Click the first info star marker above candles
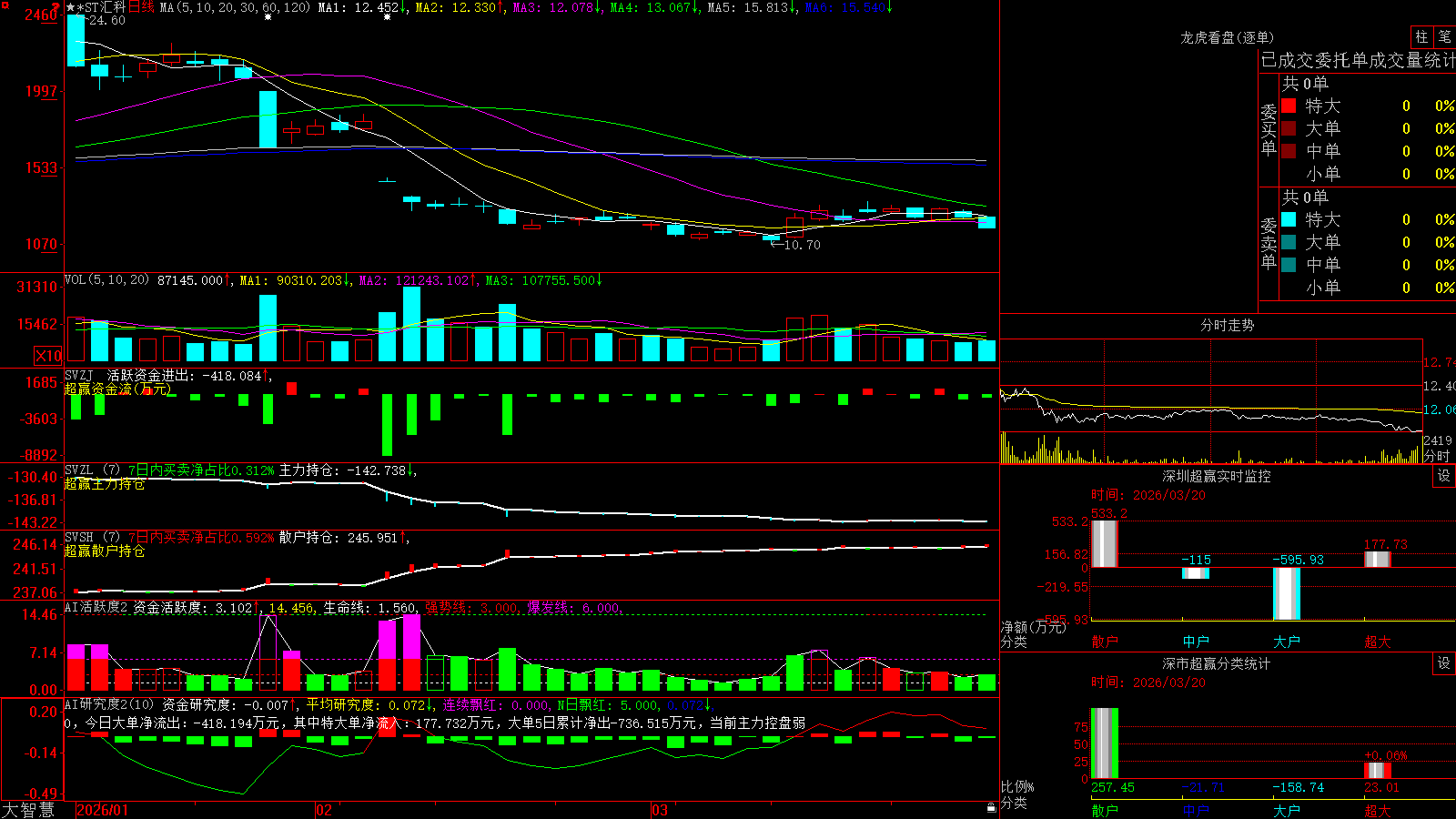1456x819 pixels. pyautogui.click(x=268, y=17)
